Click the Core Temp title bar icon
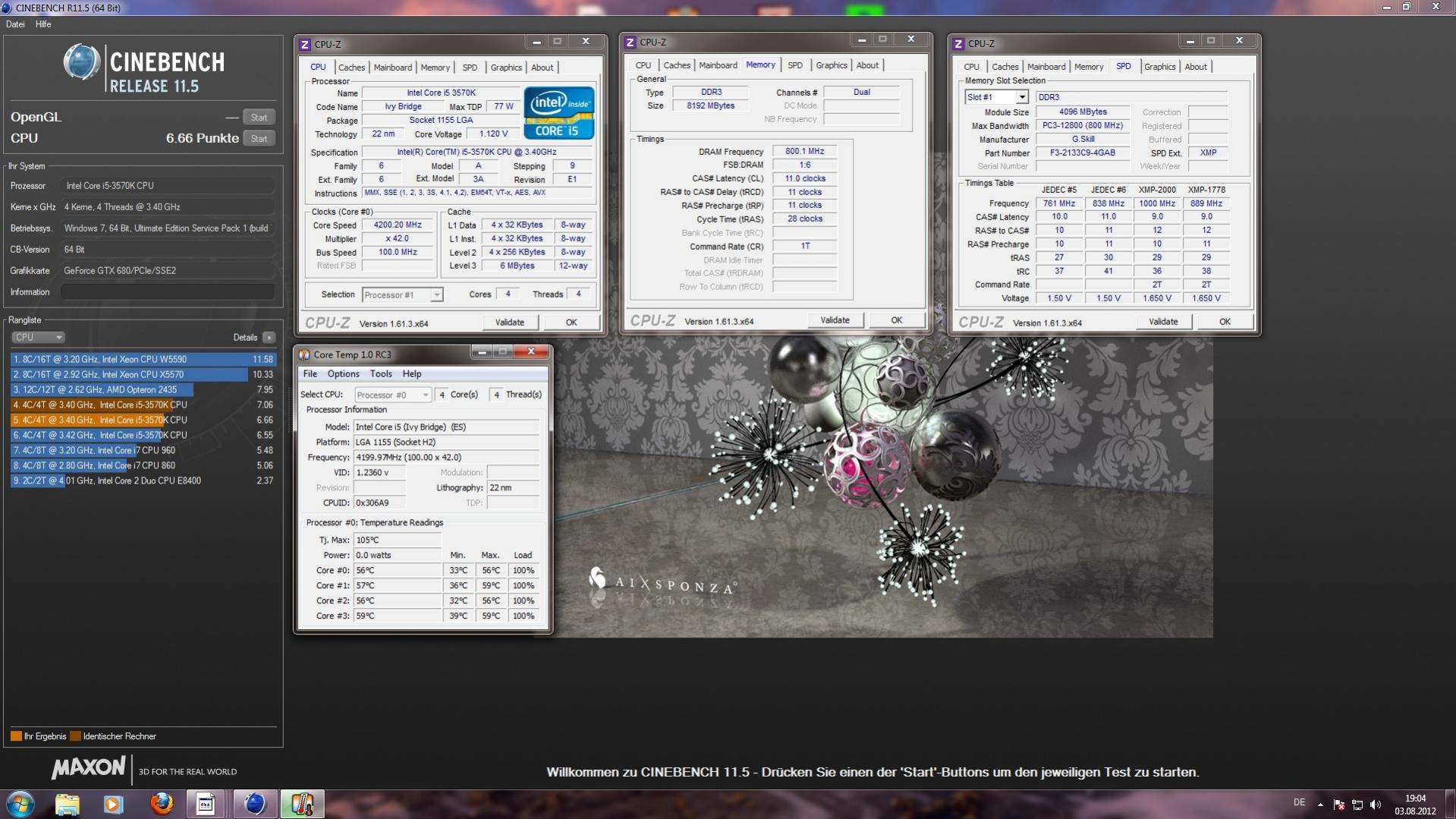The width and height of the screenshot is (1456, 819). [x=304, y=354]
